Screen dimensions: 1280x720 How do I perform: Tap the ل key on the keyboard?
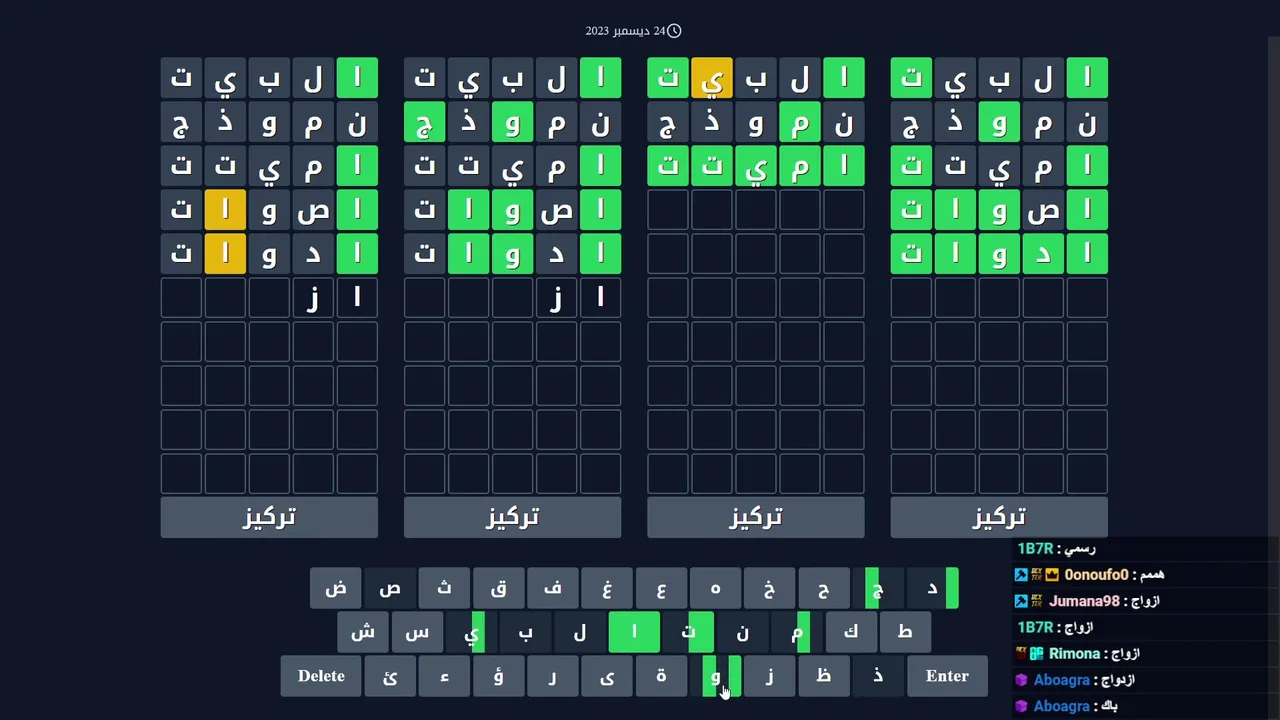click(x=579, y=632)
